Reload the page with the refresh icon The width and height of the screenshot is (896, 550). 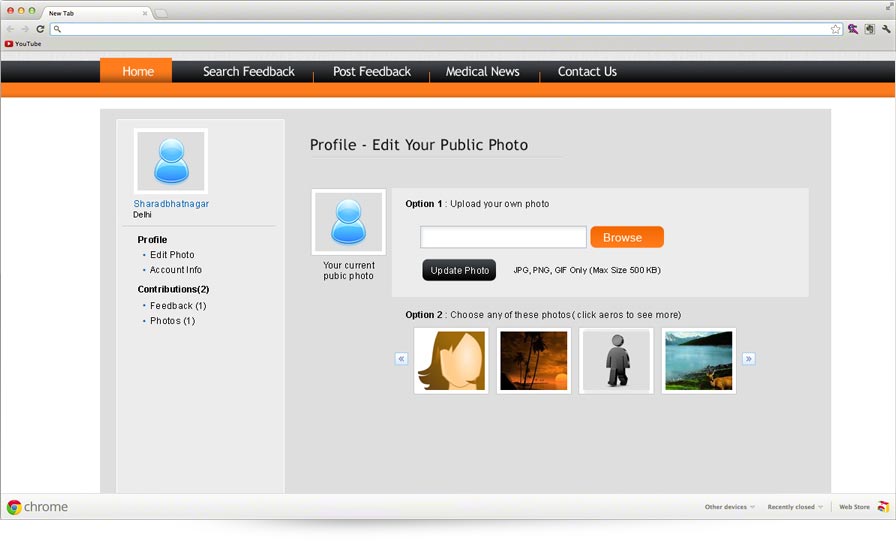click(x=40, y=29)
